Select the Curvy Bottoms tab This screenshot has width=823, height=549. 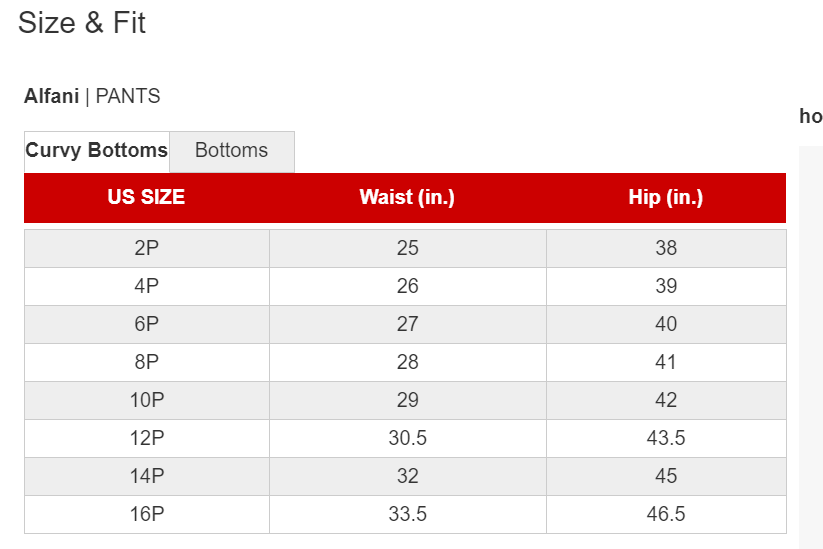click(97, 151)
